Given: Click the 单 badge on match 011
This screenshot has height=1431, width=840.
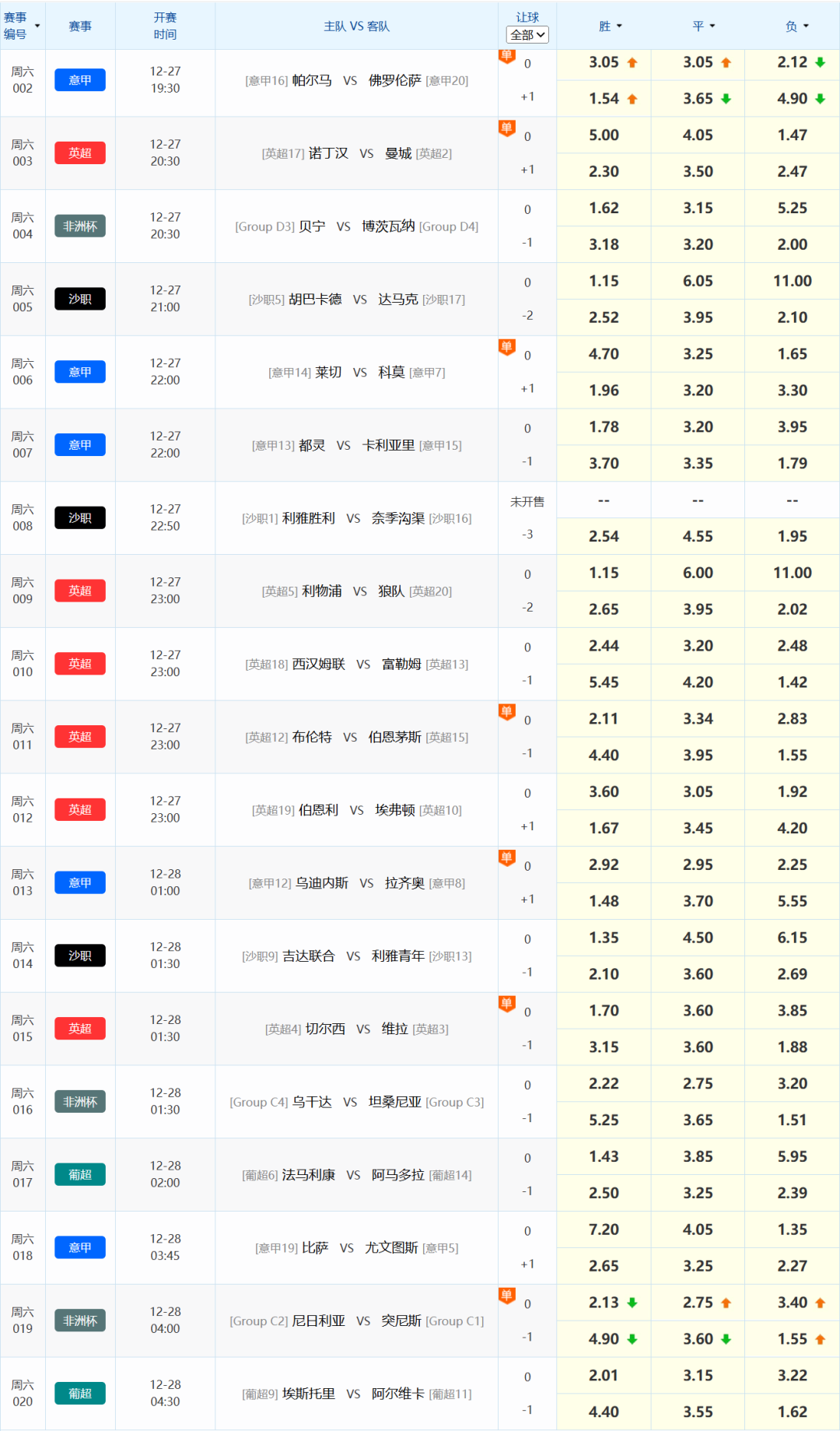Looking at the screenshot, I should pos(507,712).
